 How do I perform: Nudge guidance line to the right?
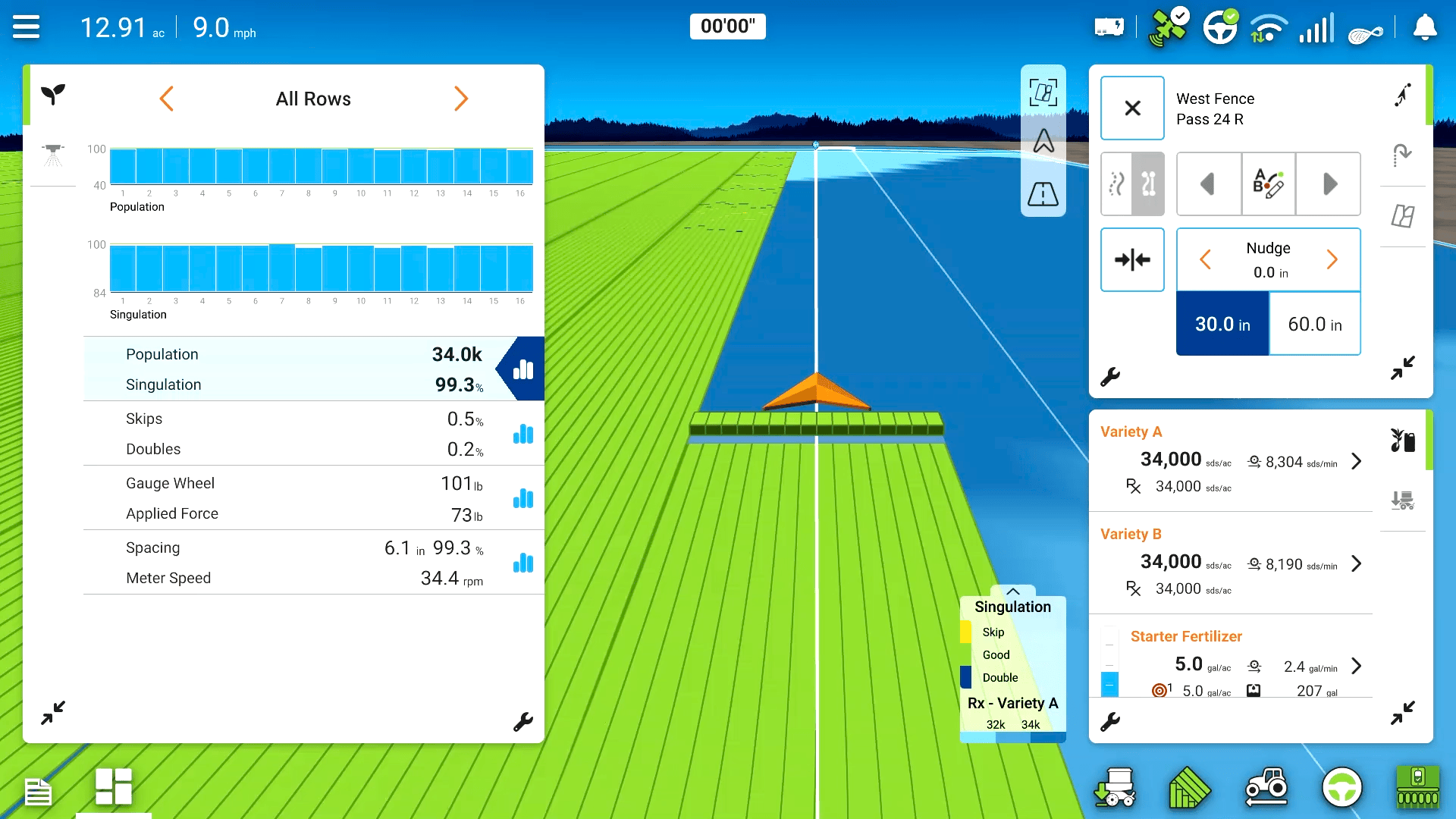[1332, 260]
